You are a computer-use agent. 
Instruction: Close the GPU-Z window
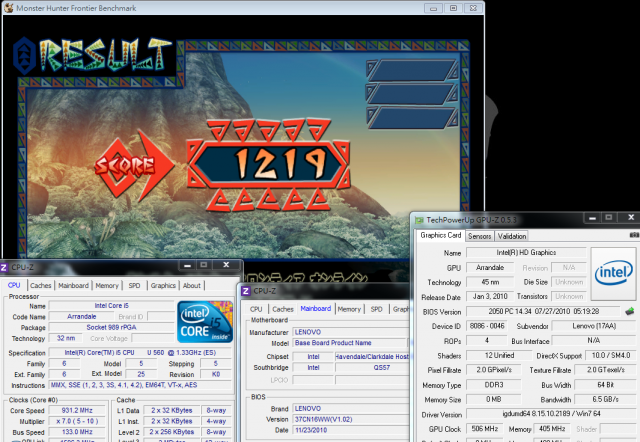pos(631,218)
